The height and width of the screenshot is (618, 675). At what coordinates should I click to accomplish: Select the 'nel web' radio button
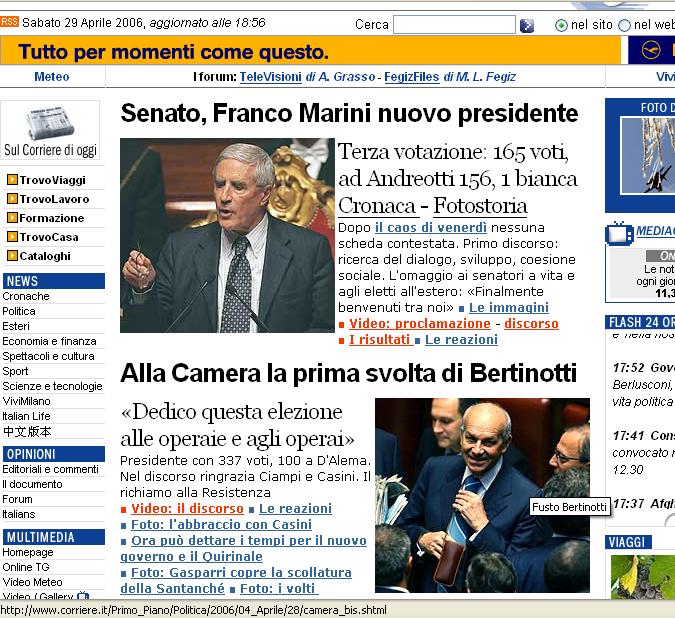[x=624, y=25]
